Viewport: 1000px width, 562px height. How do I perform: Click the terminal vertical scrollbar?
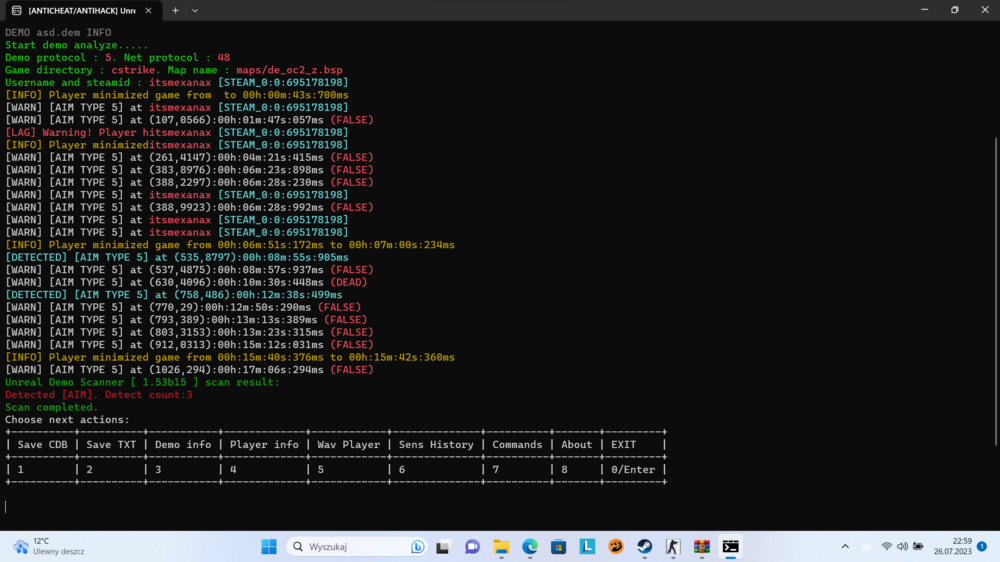point(996,291)
